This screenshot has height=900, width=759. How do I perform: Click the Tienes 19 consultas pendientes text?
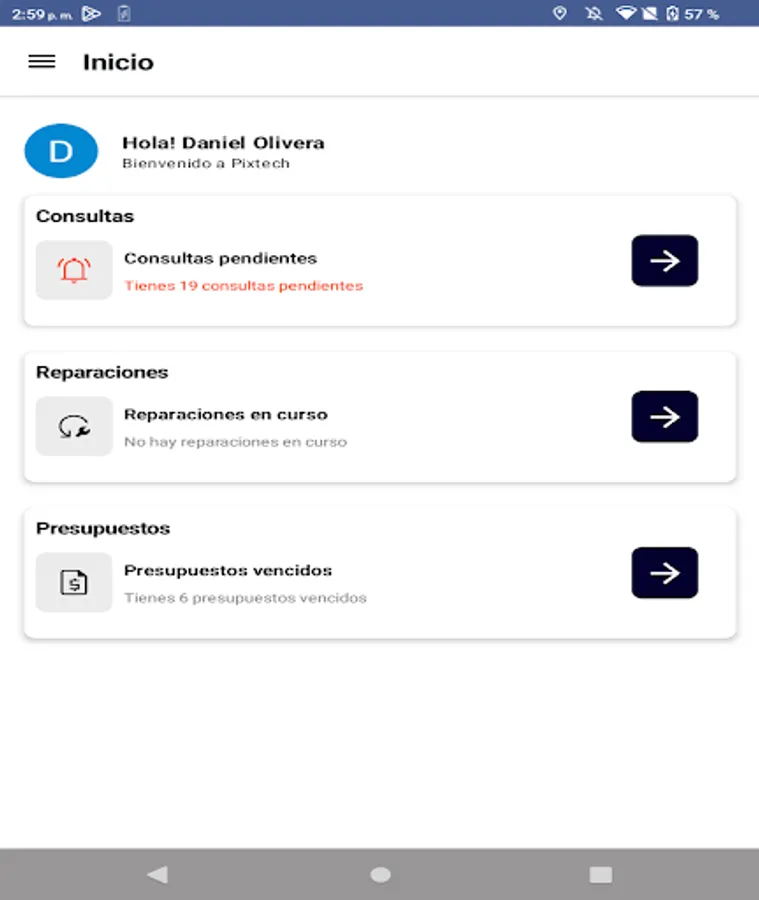(242, 286)
